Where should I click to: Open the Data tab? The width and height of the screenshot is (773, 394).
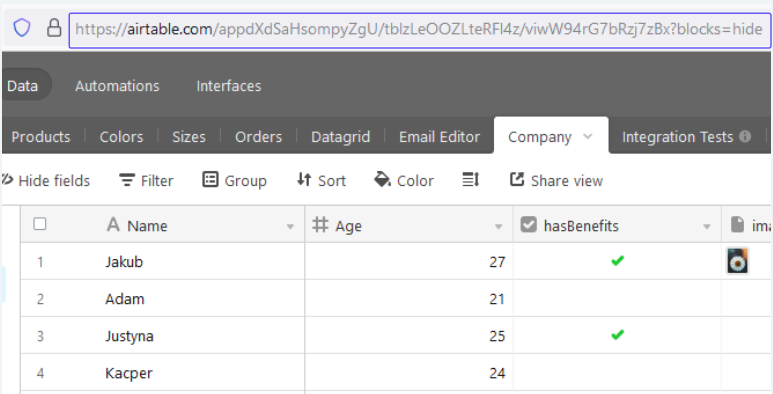[x=23, y=85]
